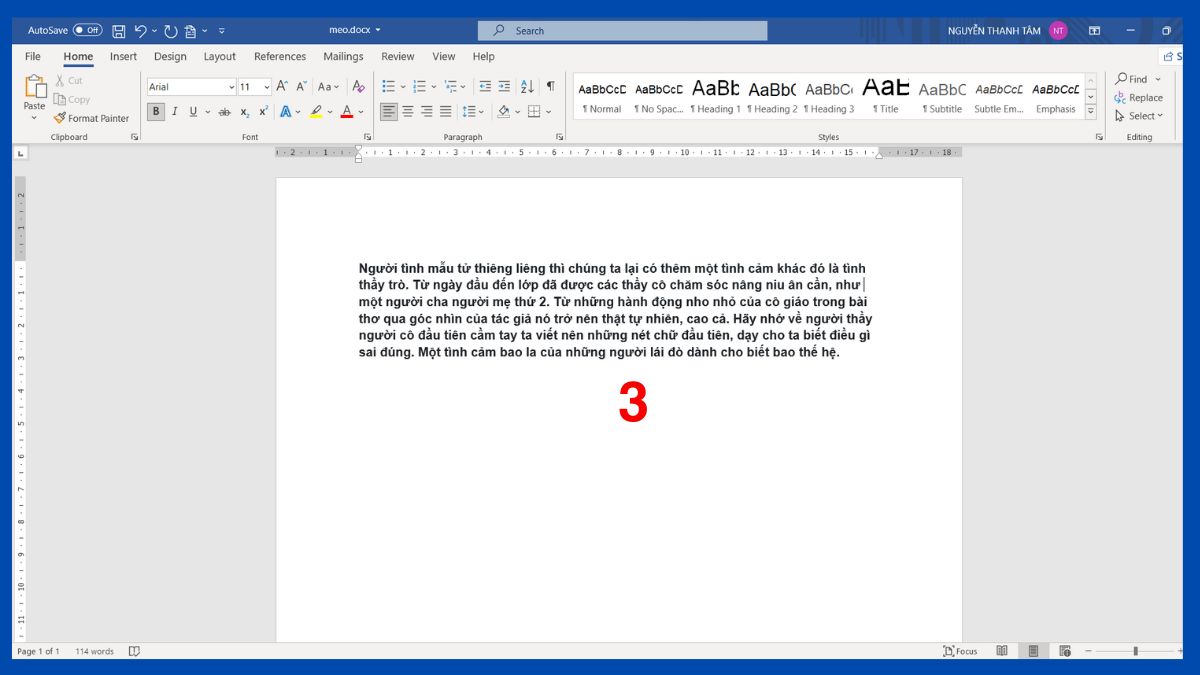The image size is (1200, 675).
Task: Click the red font color swatch
Action: 346,112
